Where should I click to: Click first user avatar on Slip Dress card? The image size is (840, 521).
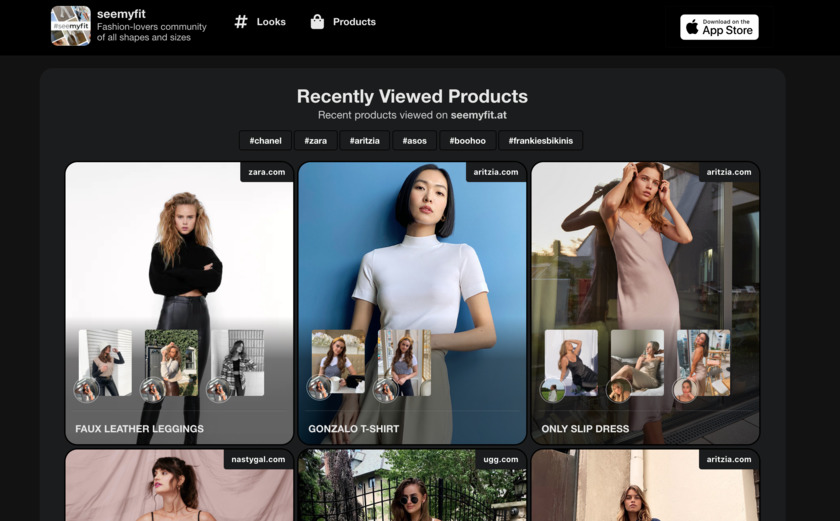point(552,390)
